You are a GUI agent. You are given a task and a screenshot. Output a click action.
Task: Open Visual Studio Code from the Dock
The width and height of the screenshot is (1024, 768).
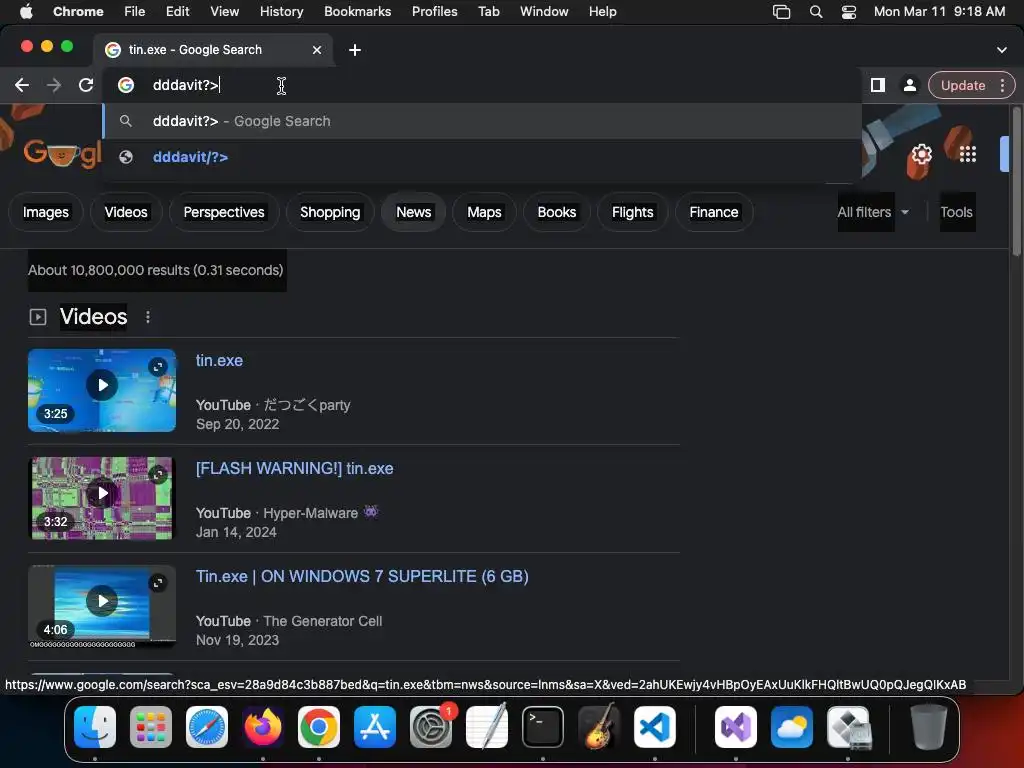[654, 727]
